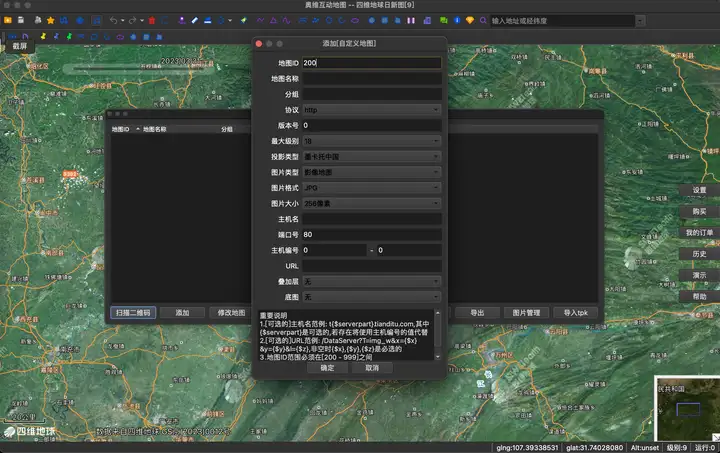Click the purple ellipse icon in second toolbar row
720x453 pixels.
coord(120,37)
